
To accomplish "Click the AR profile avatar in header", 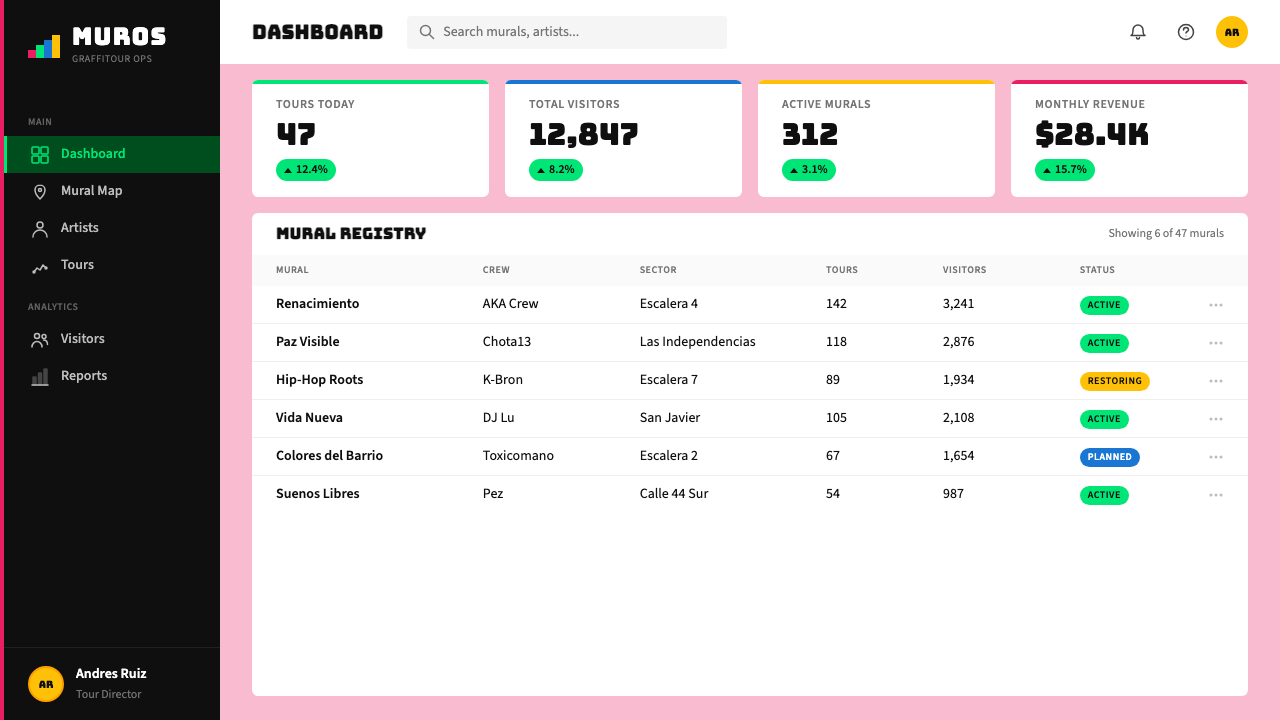I will 1232,32.
